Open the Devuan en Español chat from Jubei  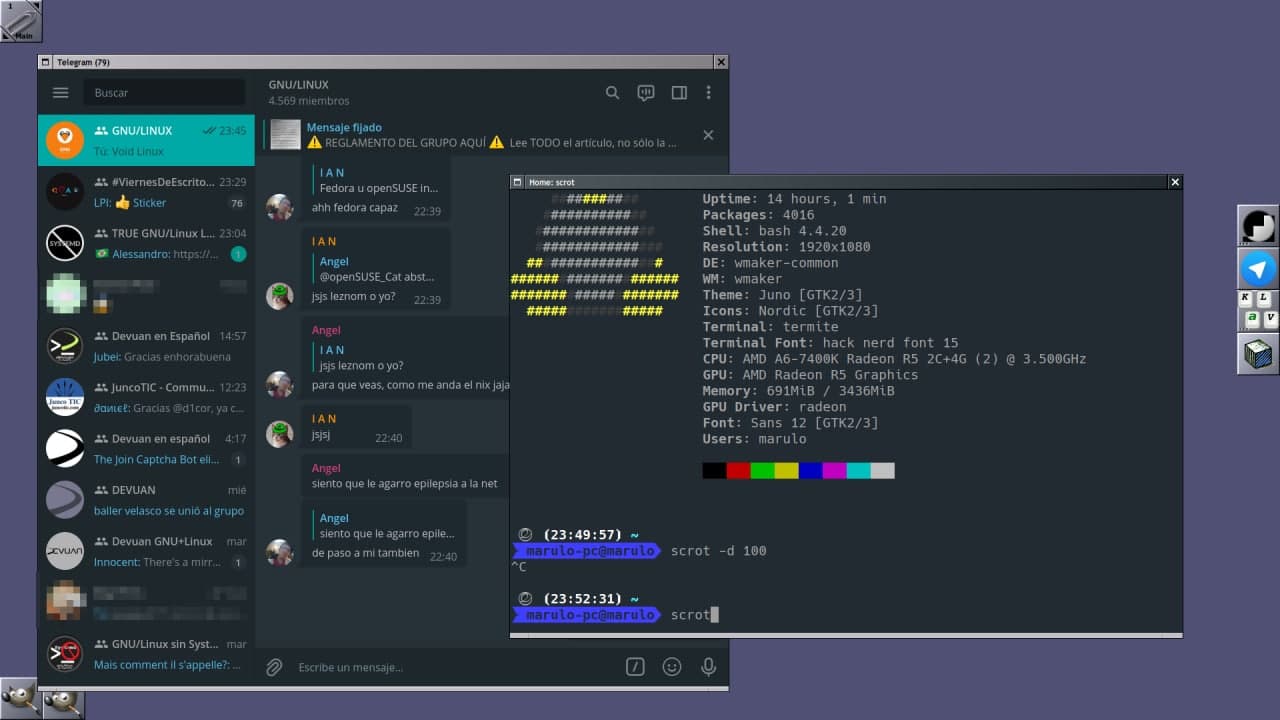tap(146, 346)
